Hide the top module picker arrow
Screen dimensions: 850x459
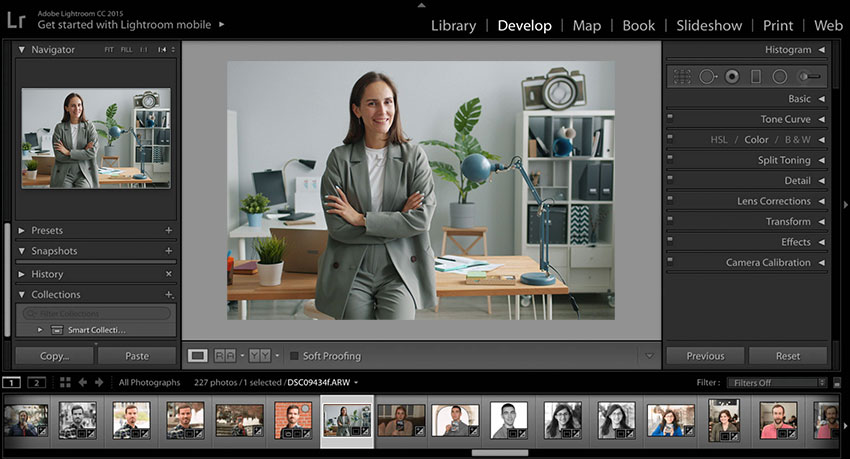(421, 5)
